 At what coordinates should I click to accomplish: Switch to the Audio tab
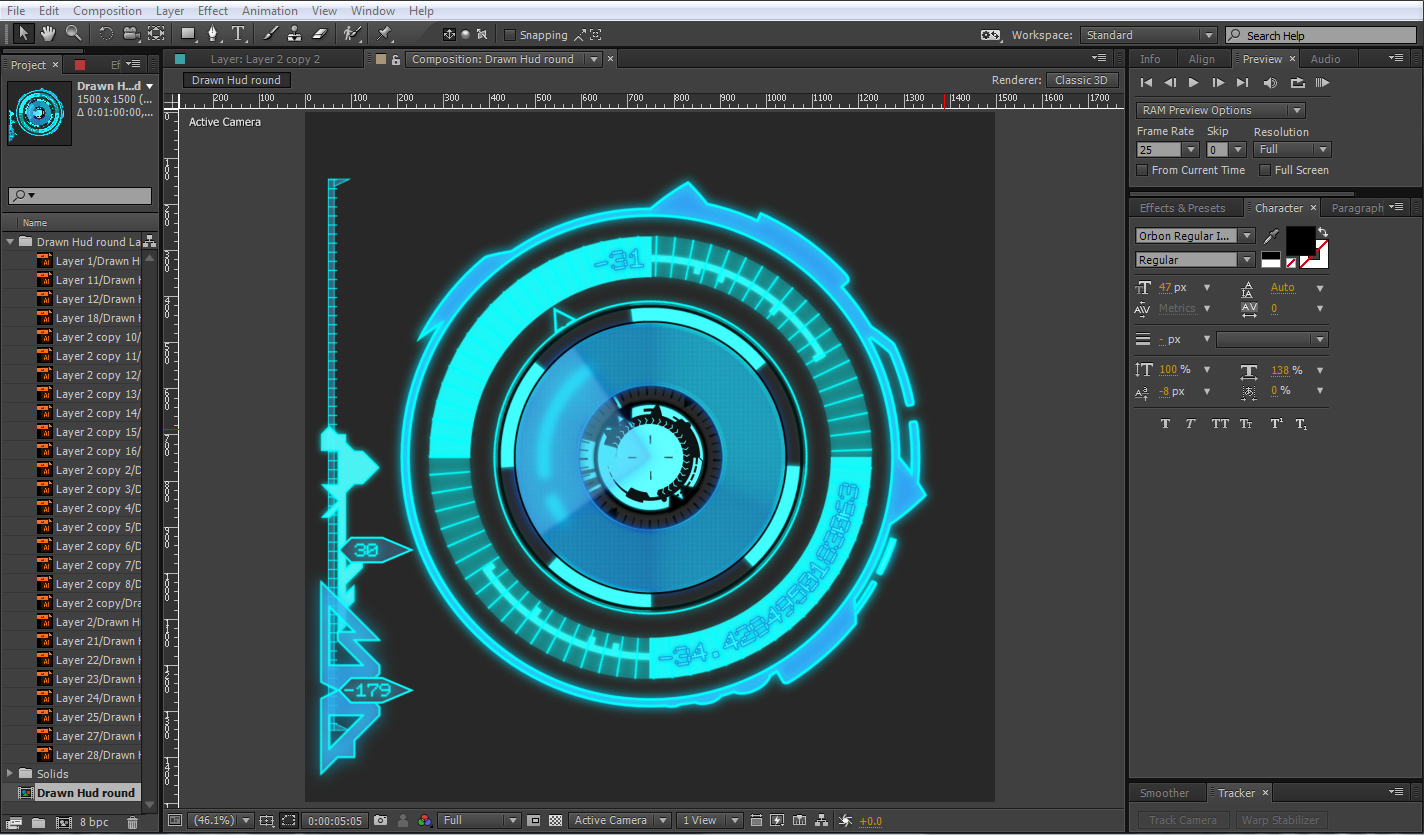pyautogui.click(x=1325, y=59)
